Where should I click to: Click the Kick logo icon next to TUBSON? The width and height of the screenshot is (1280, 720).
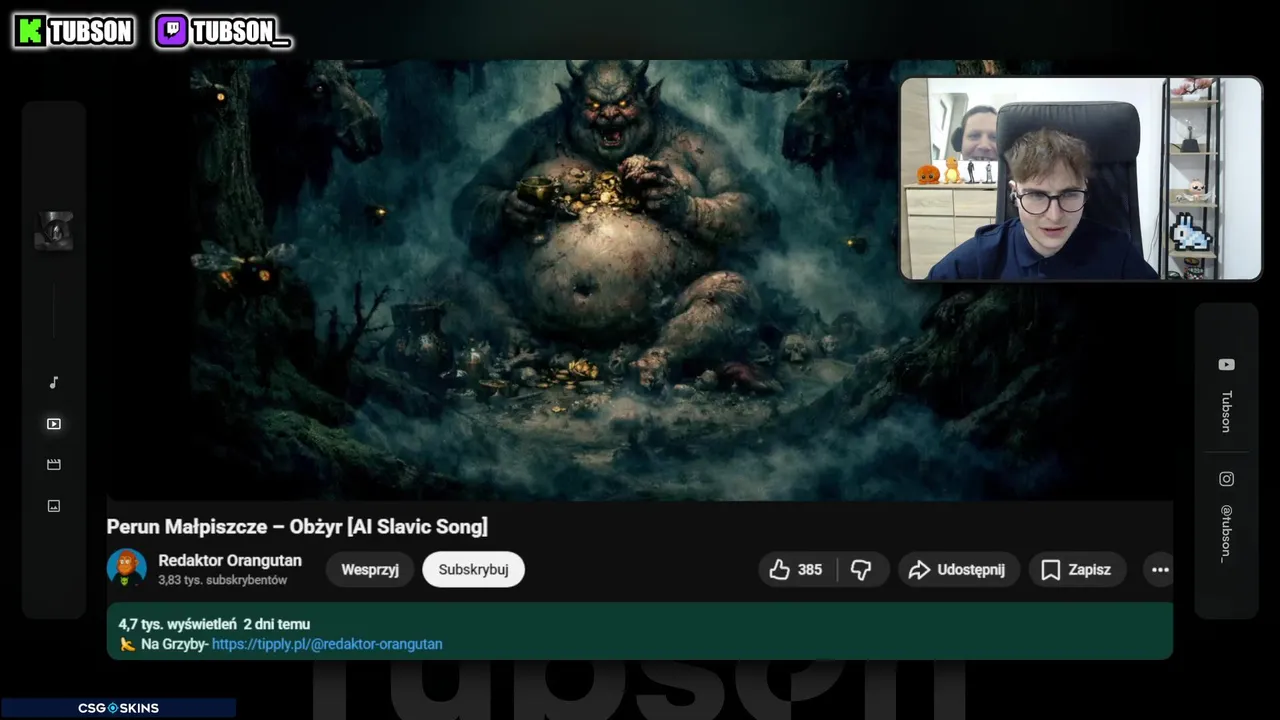[31, 32]
